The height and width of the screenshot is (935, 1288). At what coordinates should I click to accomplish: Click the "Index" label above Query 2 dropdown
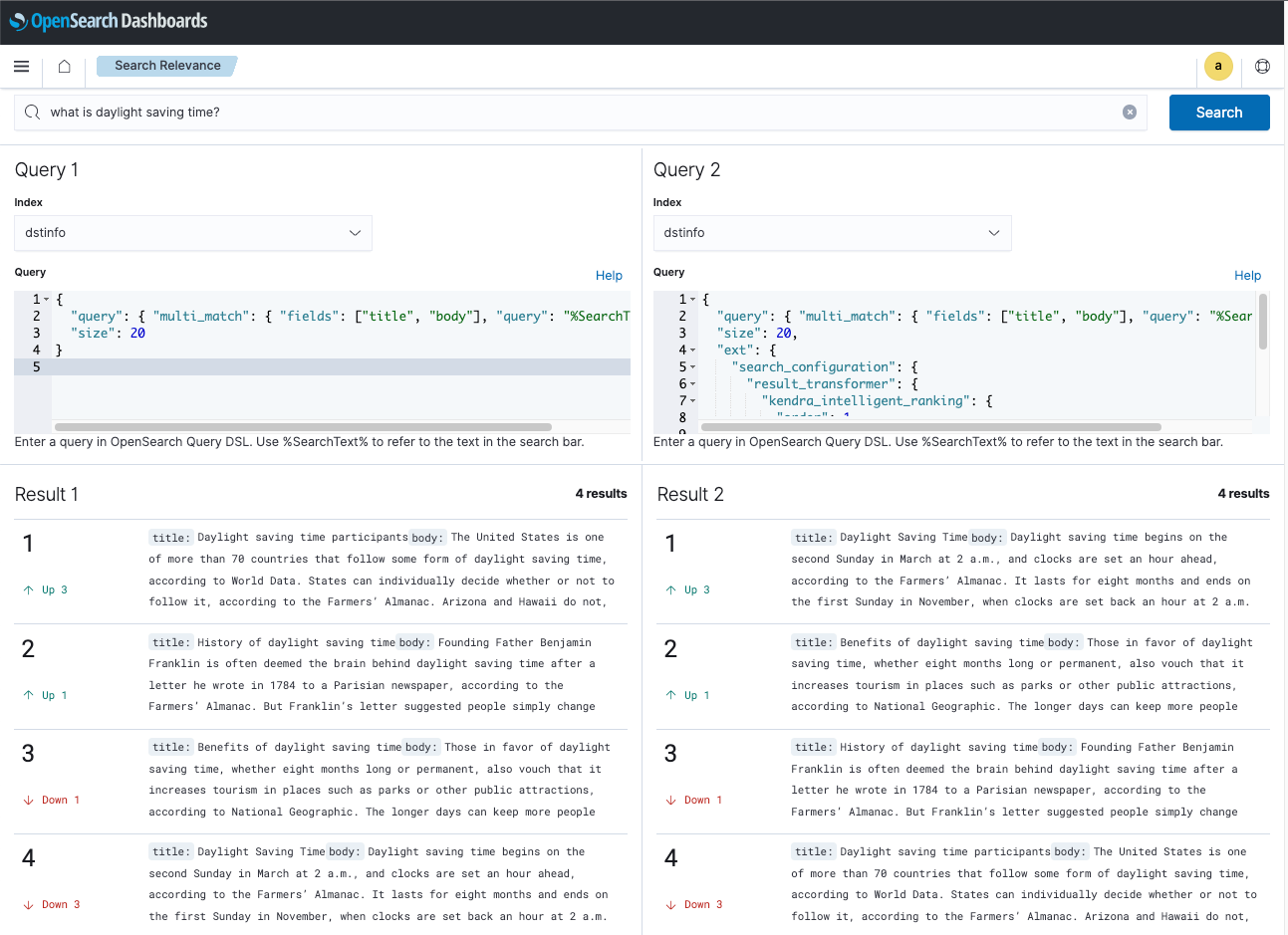[x=667, y=202]
